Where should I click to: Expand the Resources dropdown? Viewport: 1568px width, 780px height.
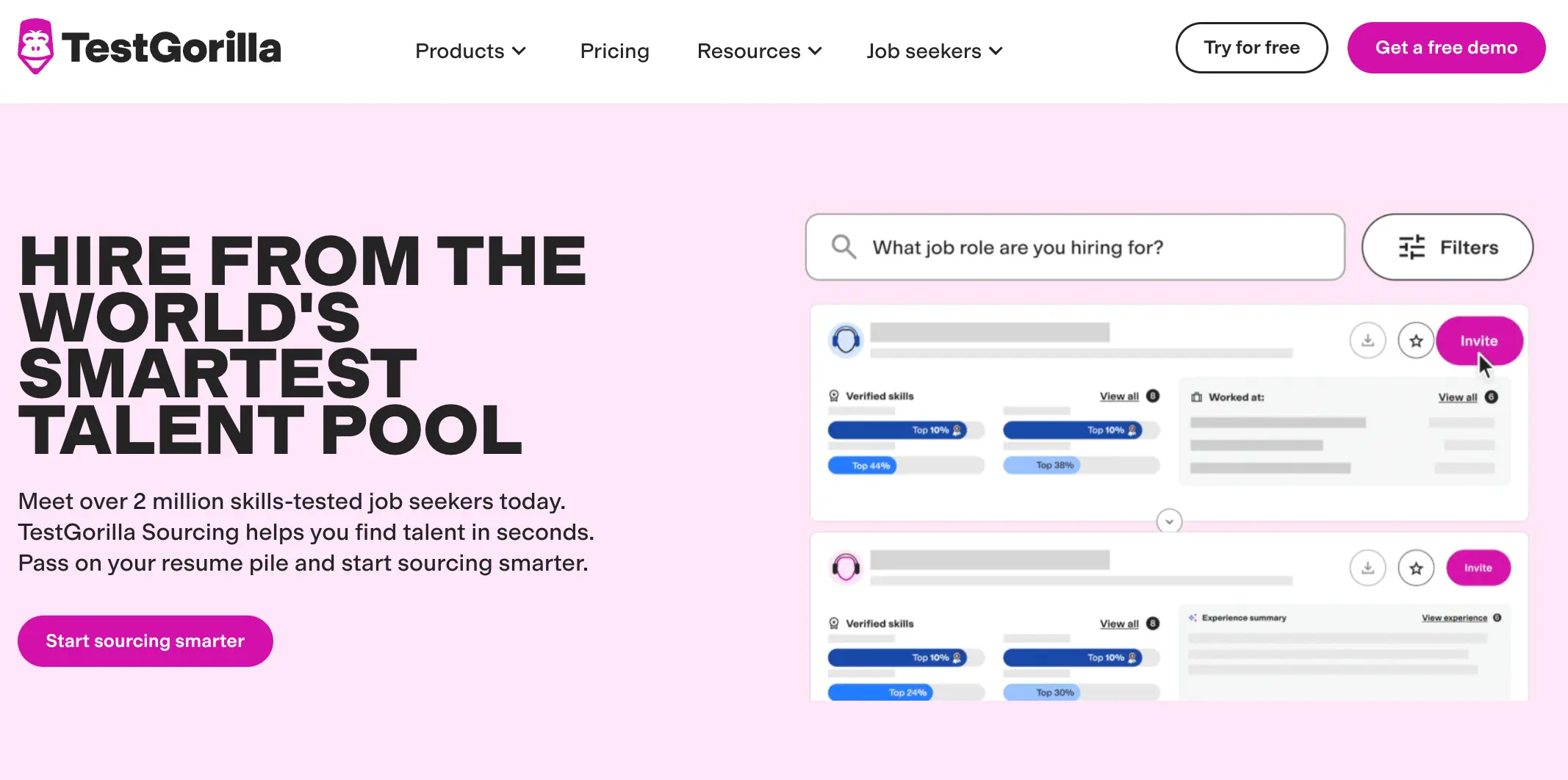point(758,51)
